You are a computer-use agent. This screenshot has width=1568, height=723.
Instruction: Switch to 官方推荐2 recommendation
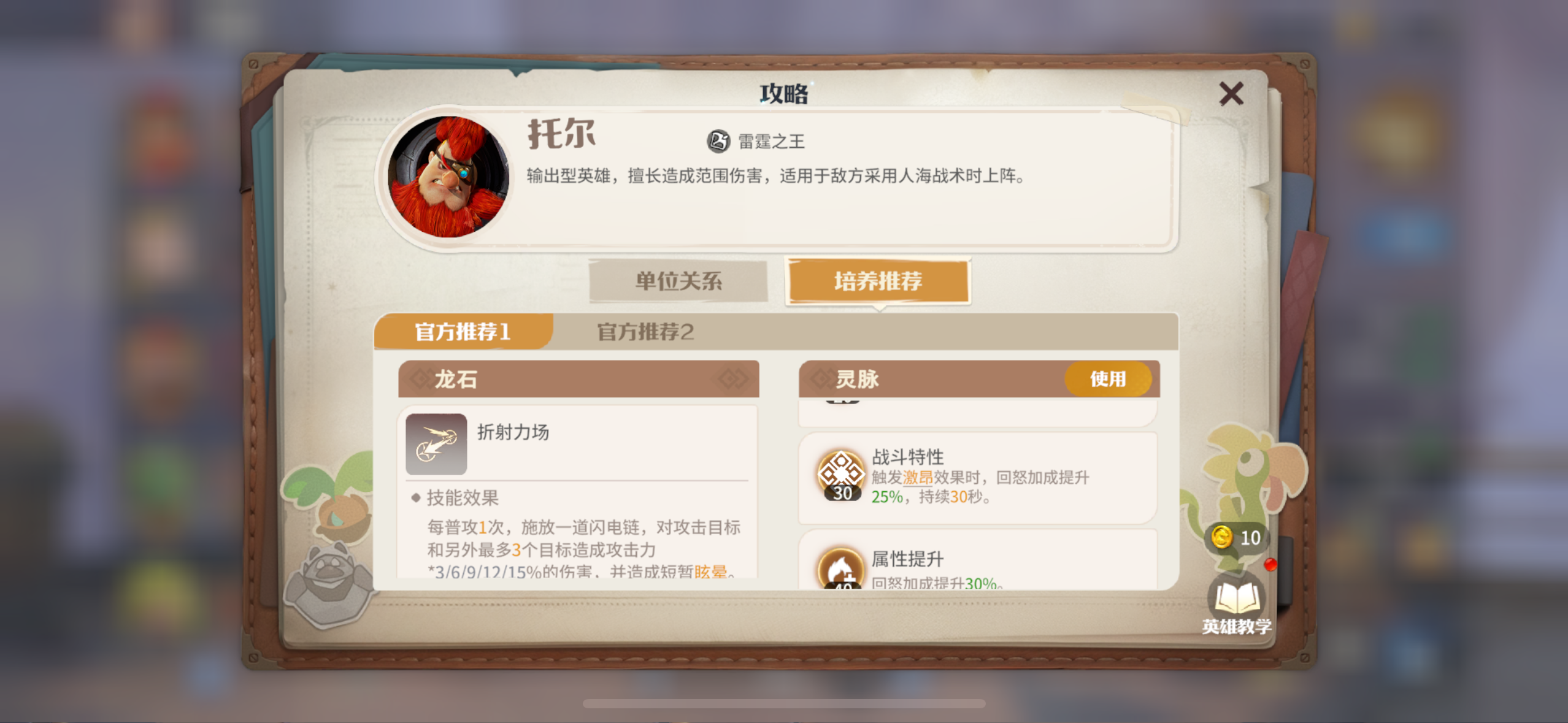[x=645, y=332]
